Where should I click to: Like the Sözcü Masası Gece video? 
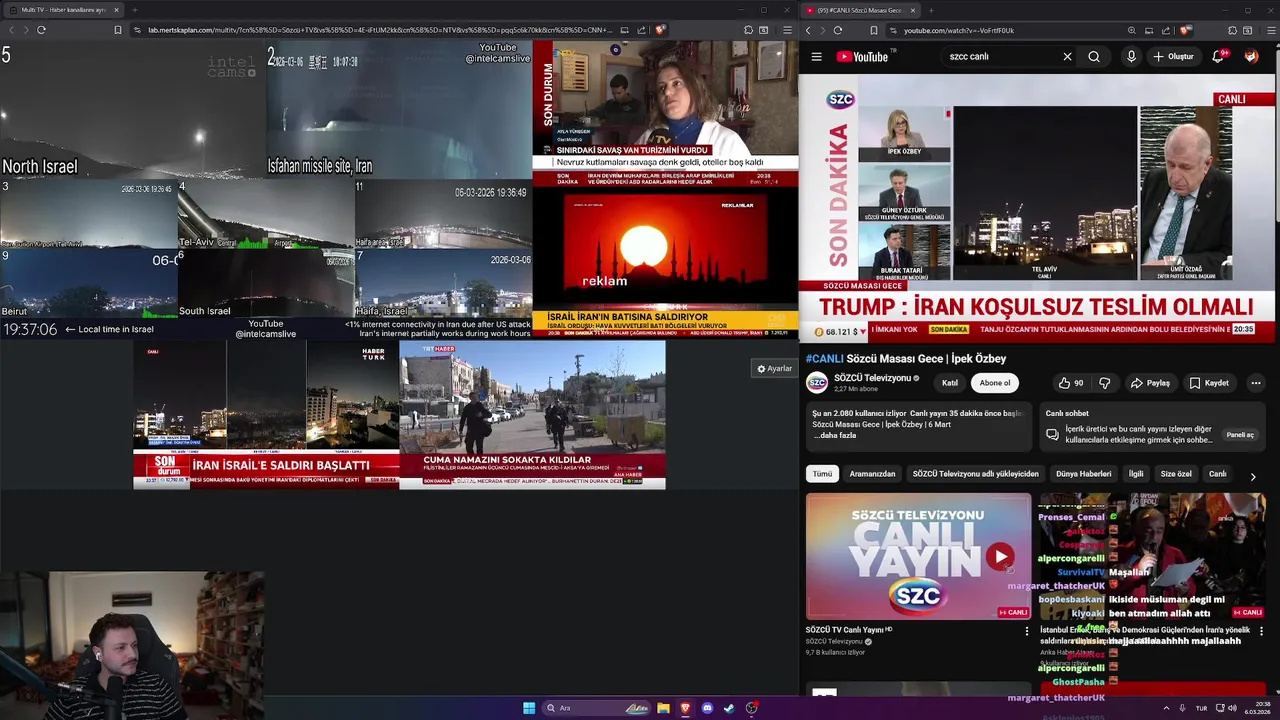(x=1072, y=383)
